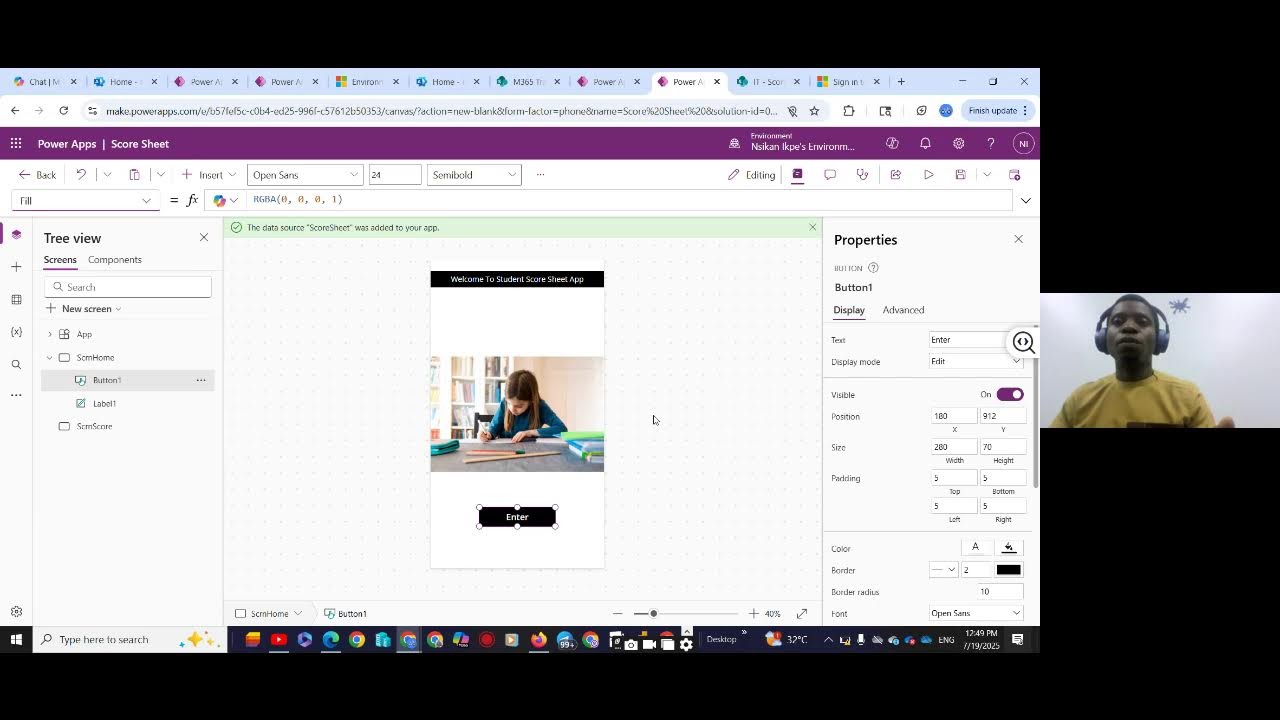1280x720 pixels.
Task: Open the border style dropdown
Action: tap(943, 570)
